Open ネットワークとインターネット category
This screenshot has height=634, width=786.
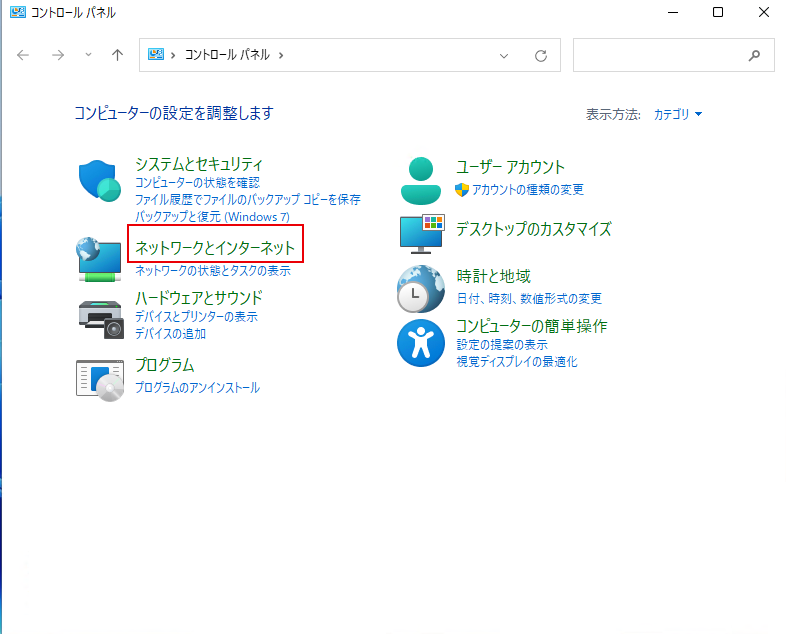click(215, 245)
